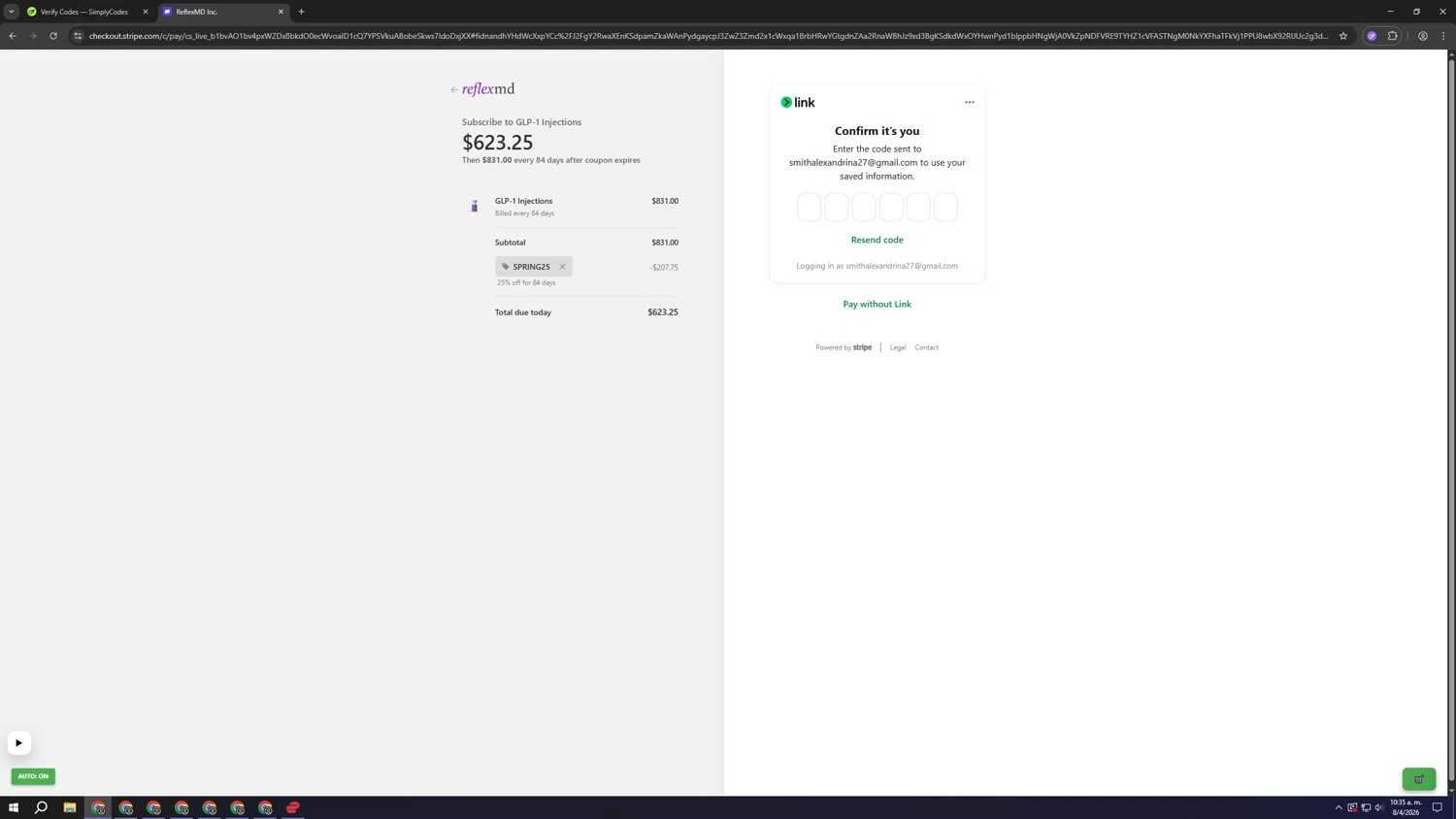
Task: Click the 'Total due today' label
Action: tap(523, 312)
